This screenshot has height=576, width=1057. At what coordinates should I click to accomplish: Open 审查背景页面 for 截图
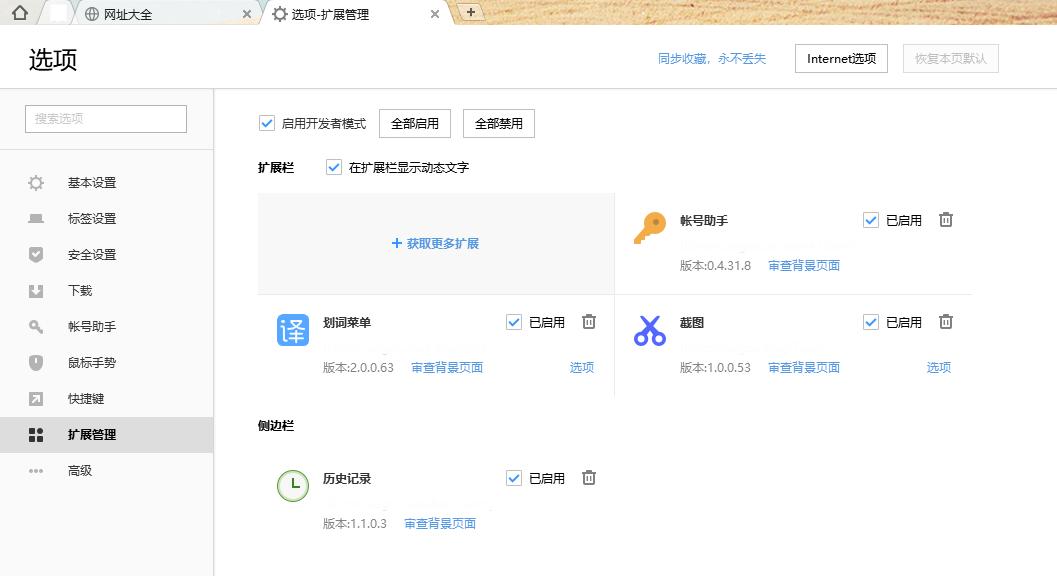(803, 367)
